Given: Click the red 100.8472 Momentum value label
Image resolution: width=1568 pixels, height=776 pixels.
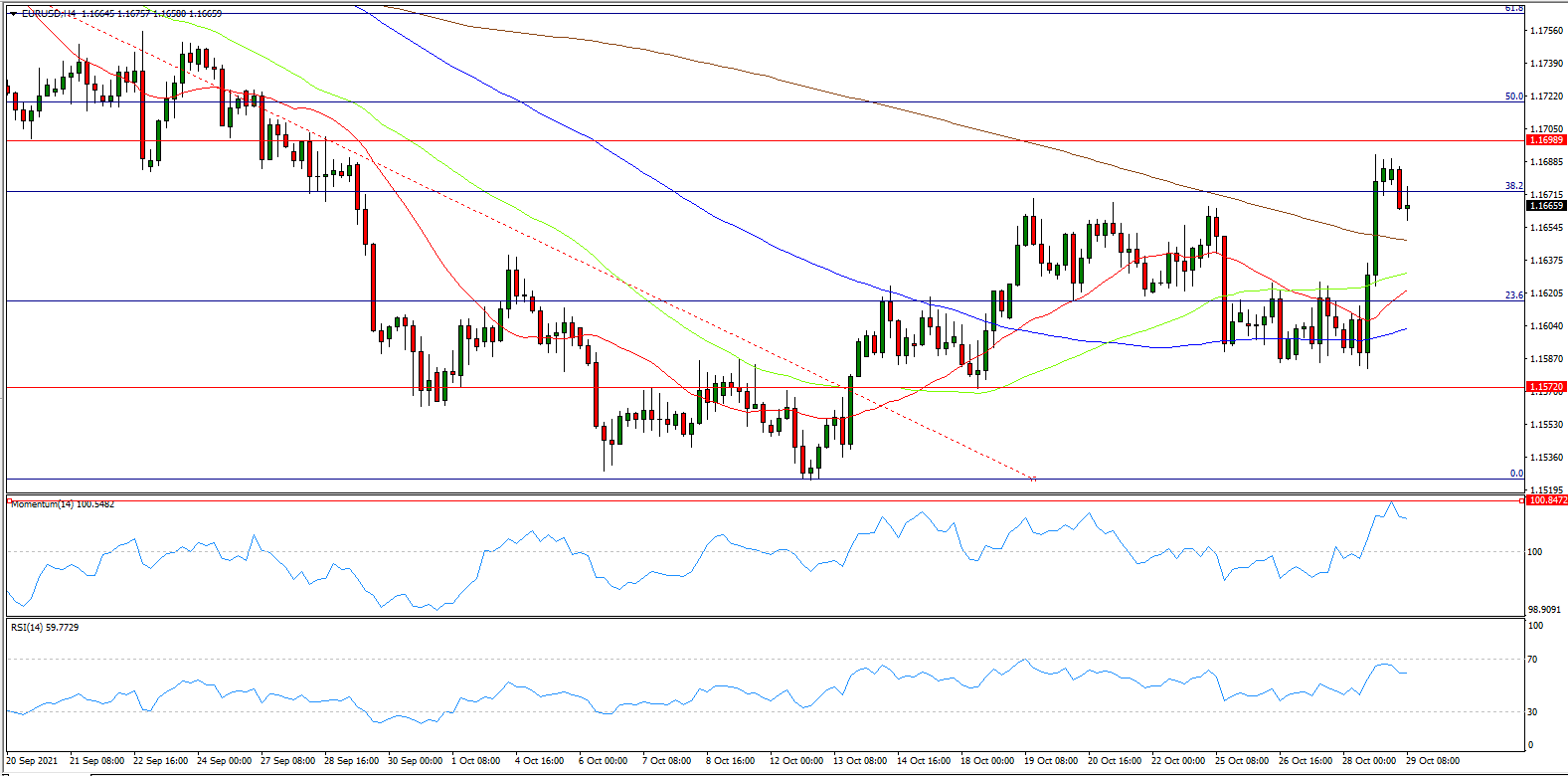Looking at the screenshot, I should [x=1547, y=500].
